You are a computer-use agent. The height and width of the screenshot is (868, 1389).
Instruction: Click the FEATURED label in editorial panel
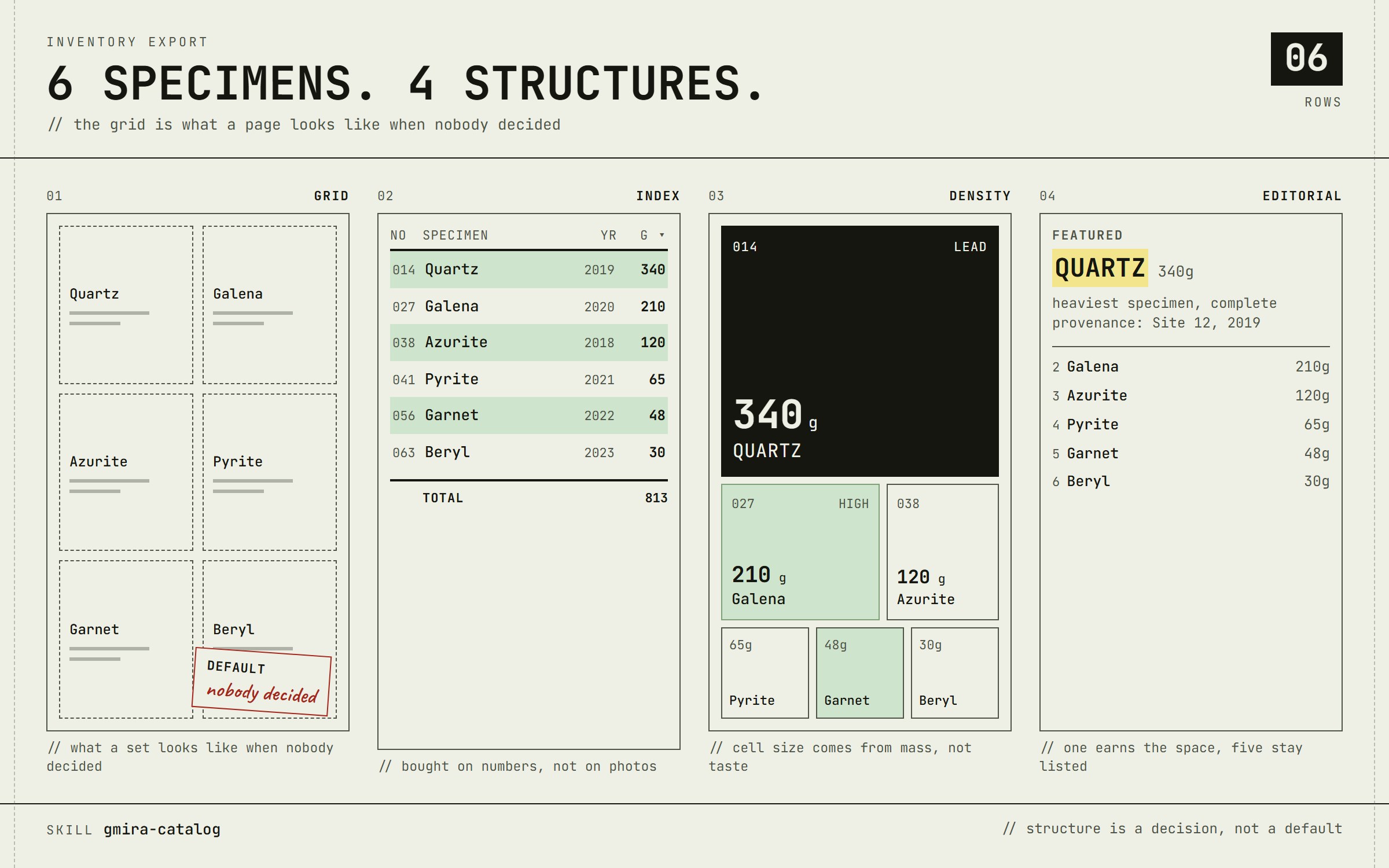(1087, 235)
